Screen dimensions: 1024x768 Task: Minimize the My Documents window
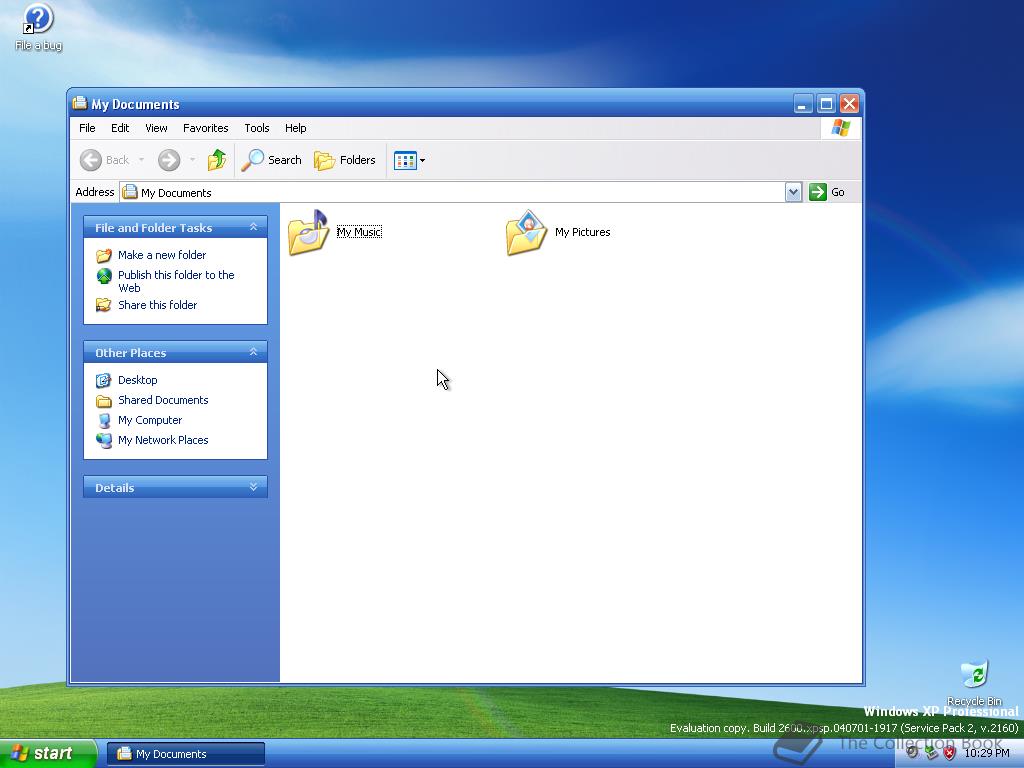pos(803,103)
